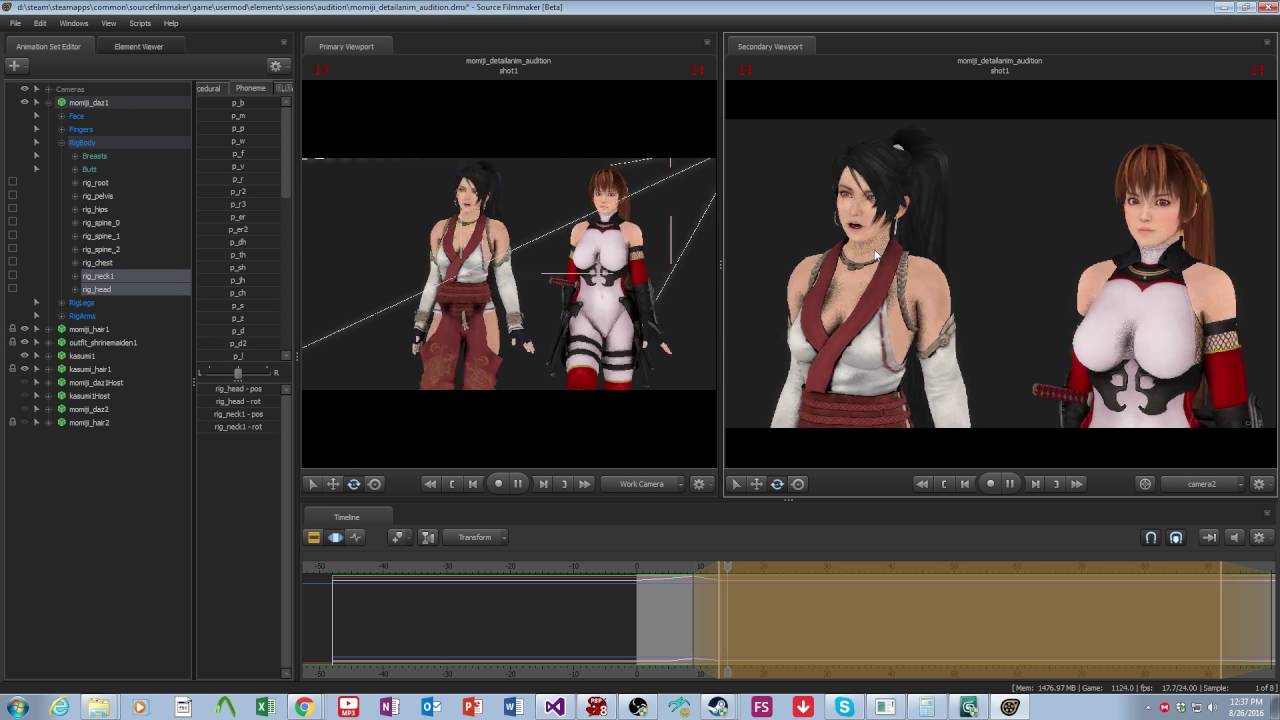Screen dimensions: 1280x720
Task: Select the move tool in Primary Viewport
Action: click(333, 484)
